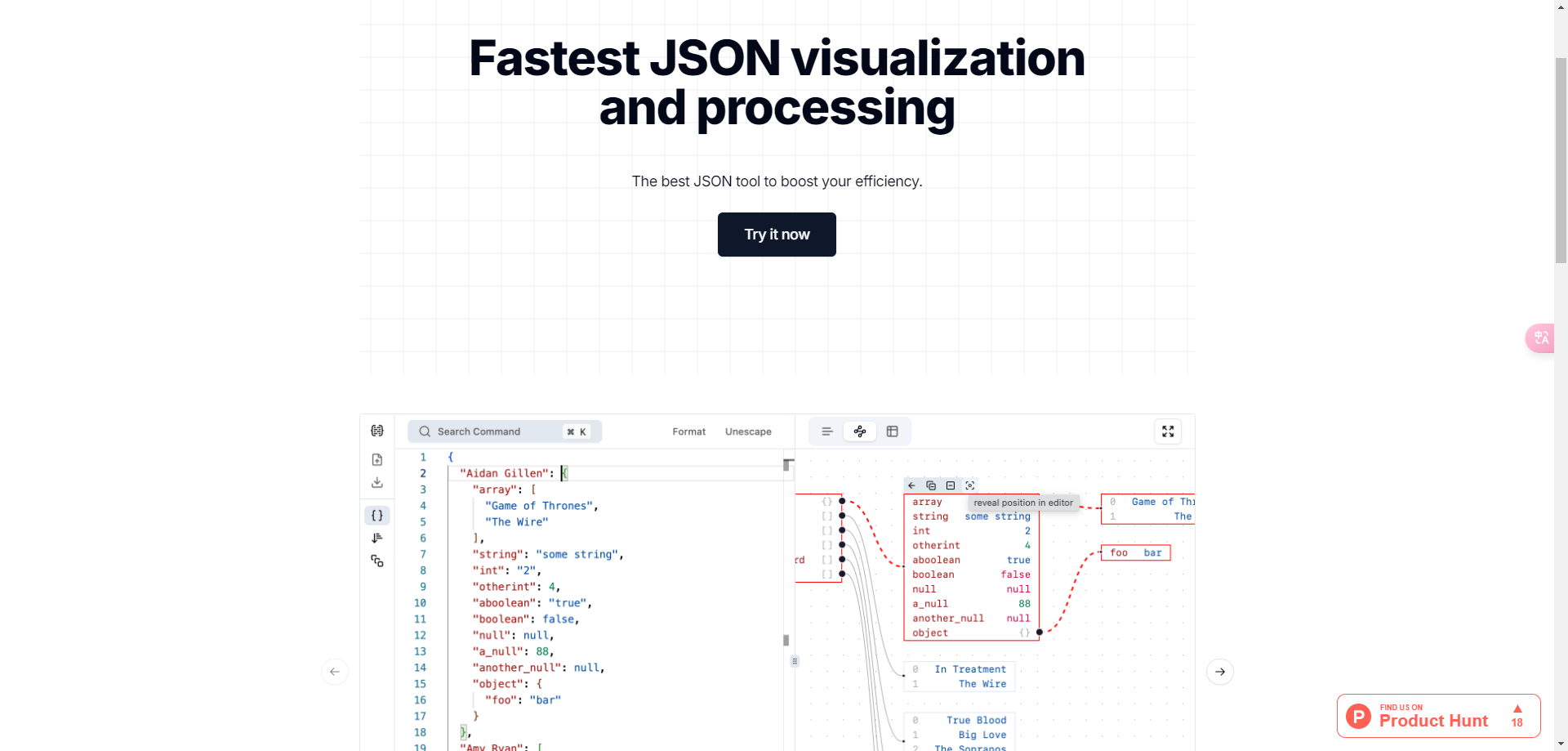This screenshot has height=751, width=1568.
Task: Select the curly braces format icon
Action: point(376,516)
